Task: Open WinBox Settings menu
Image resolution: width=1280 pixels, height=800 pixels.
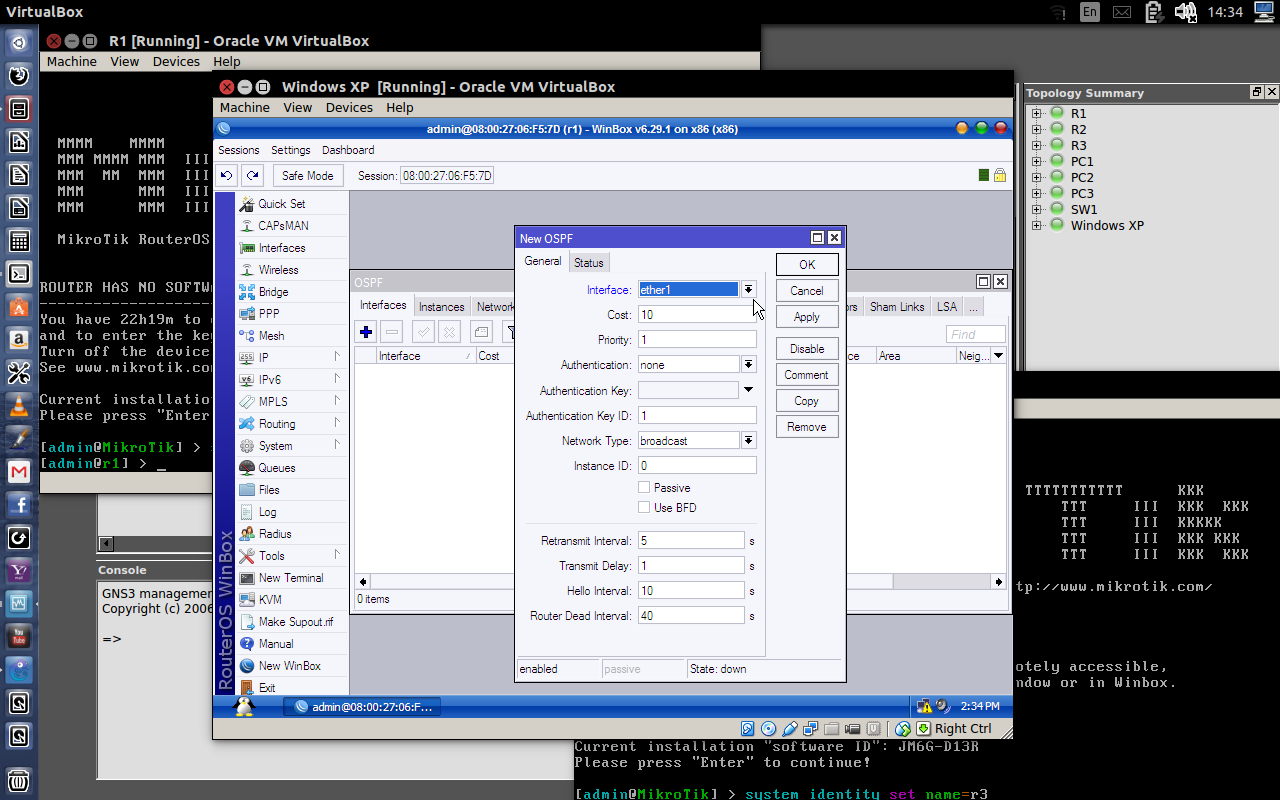Action: [x=291, y=150]
